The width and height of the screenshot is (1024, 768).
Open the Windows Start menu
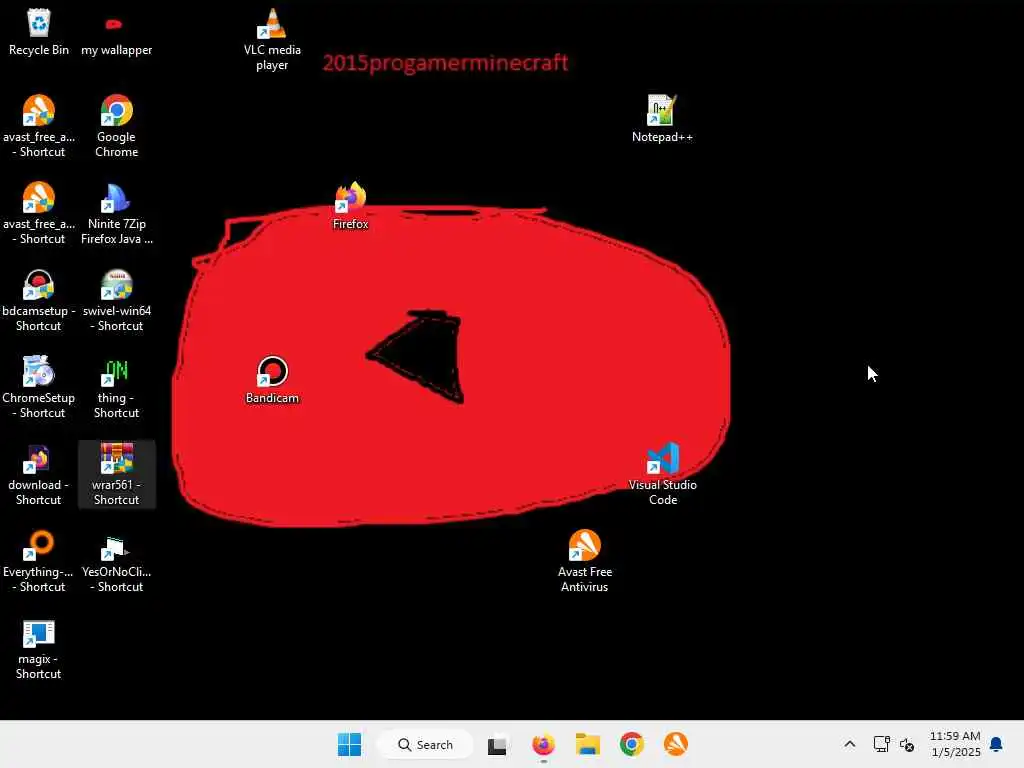(349, 744)
